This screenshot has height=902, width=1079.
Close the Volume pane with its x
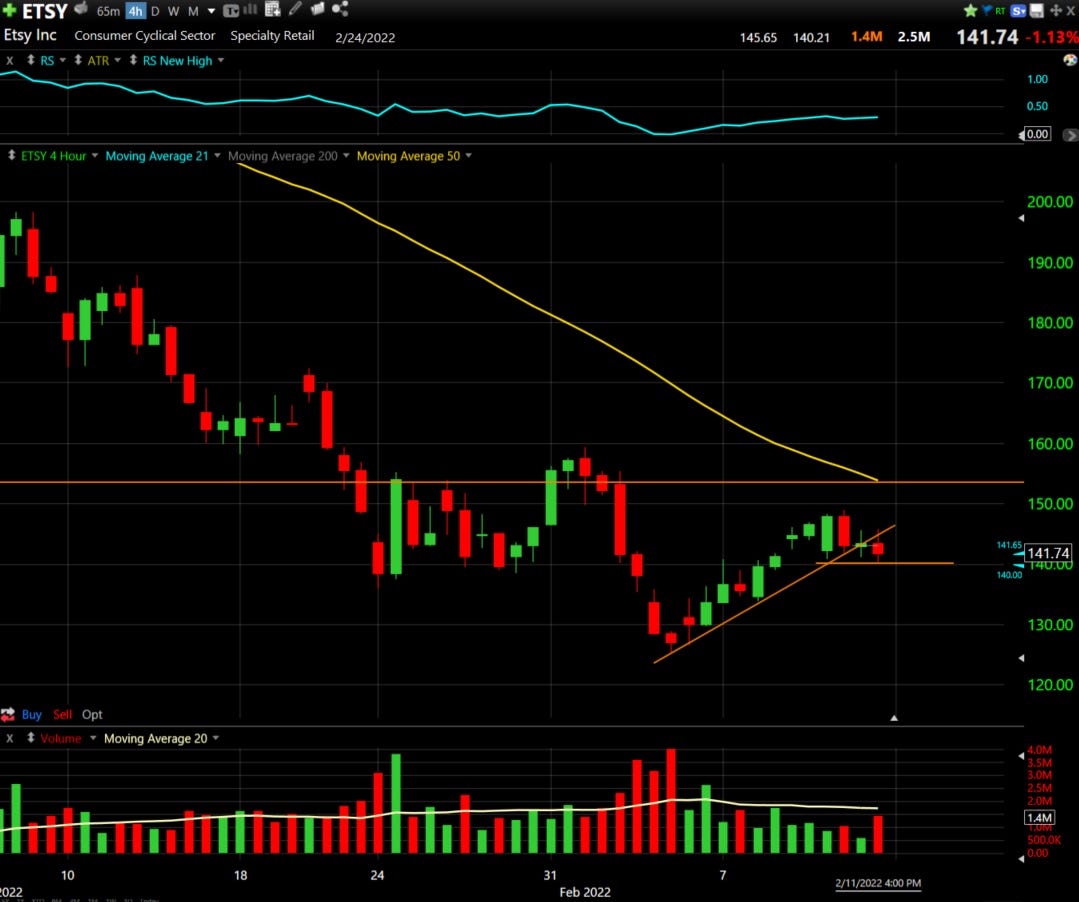[x=10, y=738]
